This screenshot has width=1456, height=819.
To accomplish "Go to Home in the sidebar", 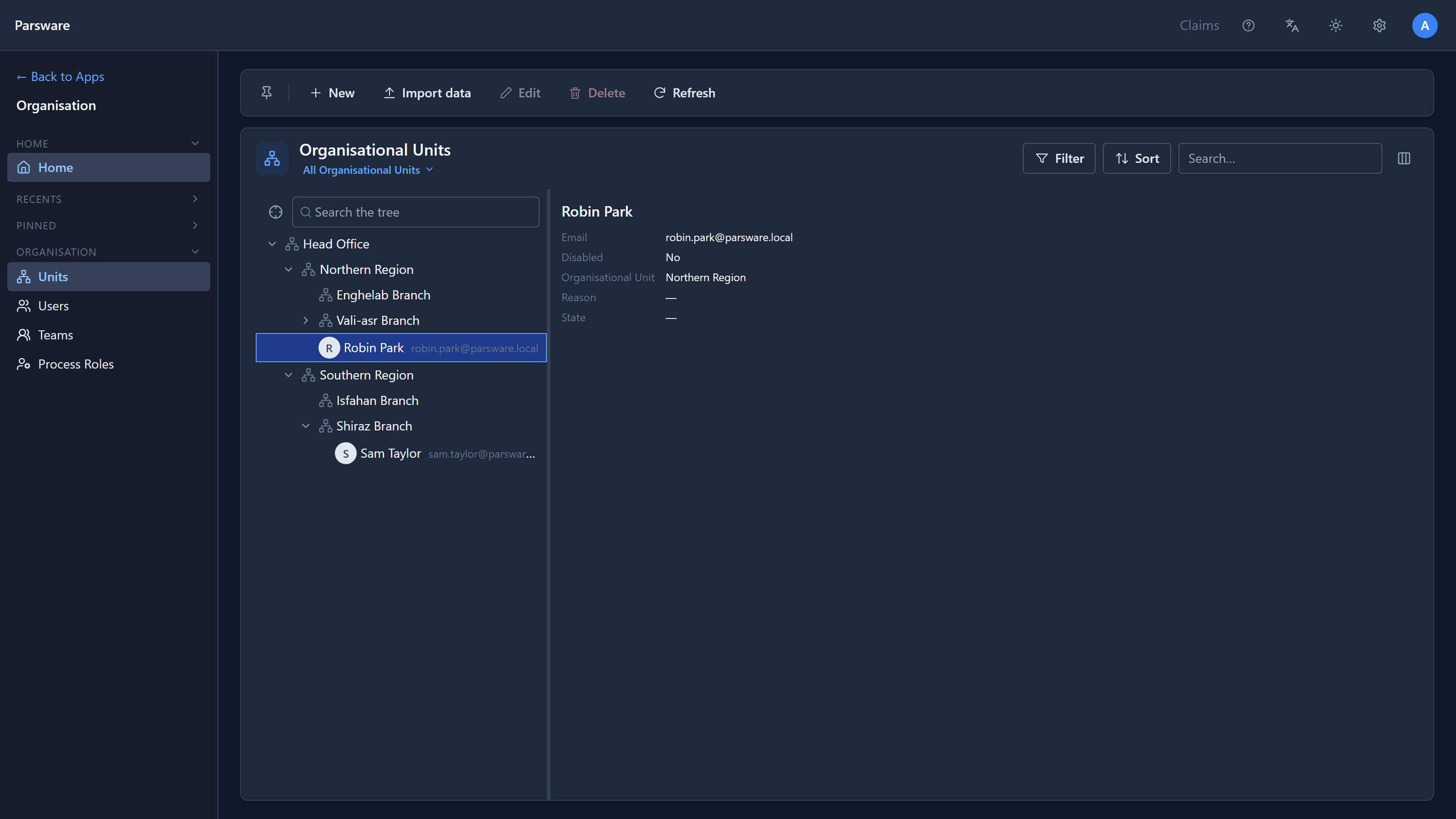I will point(109,167).
